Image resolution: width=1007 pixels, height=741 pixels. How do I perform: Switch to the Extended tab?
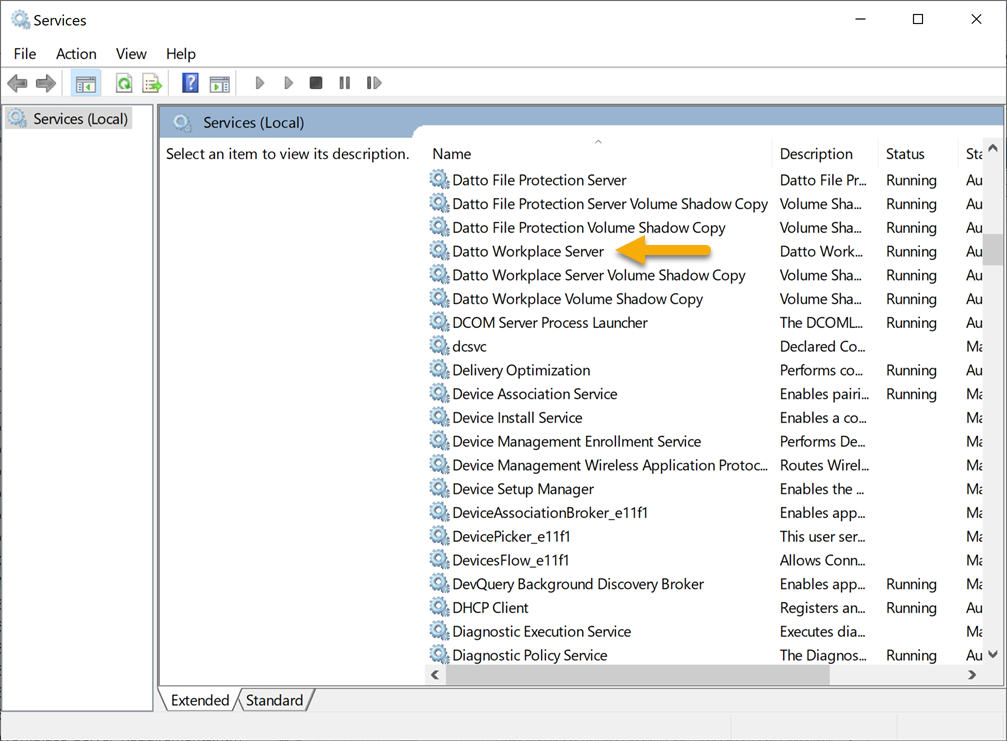[x=199, y=700]
